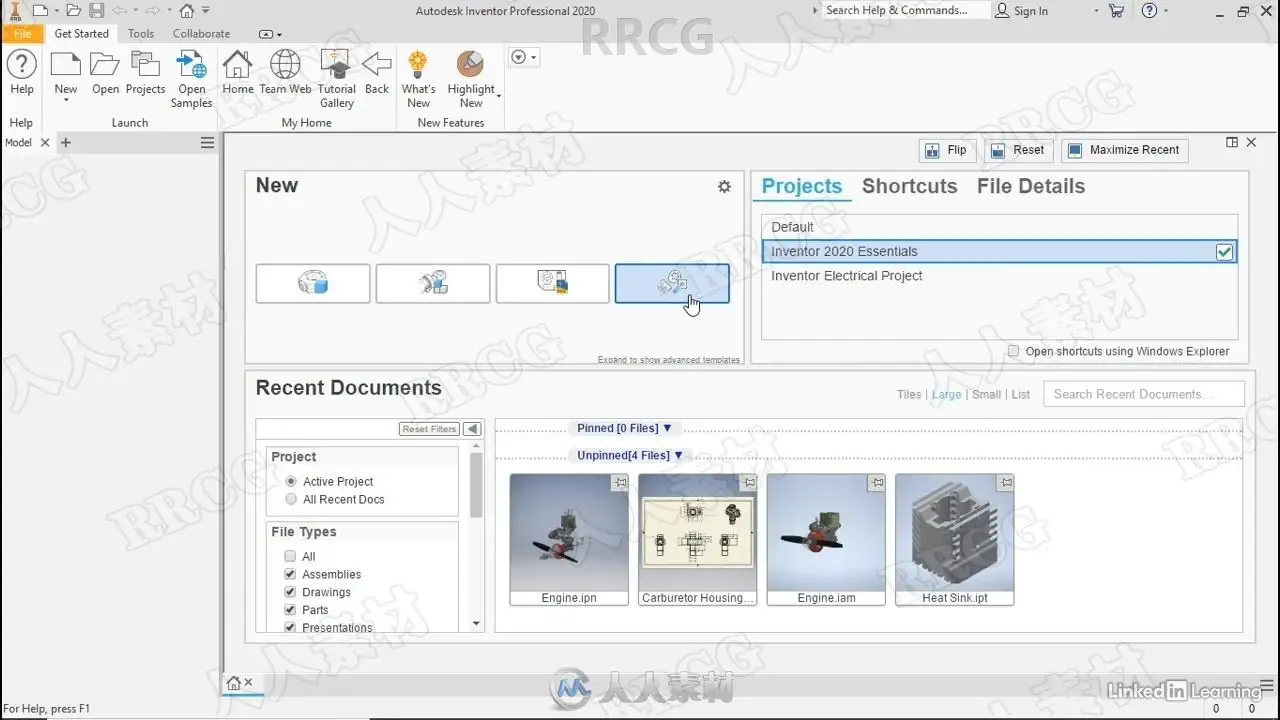The image size is (1280, 720).
Task: Uncheck the Drawings checkbox
Action: pyautogui.click(x=290, y=592)
